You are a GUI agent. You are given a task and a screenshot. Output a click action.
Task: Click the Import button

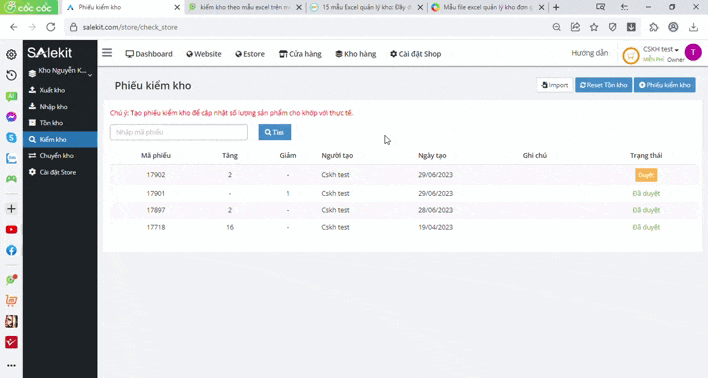click(554, 85)
